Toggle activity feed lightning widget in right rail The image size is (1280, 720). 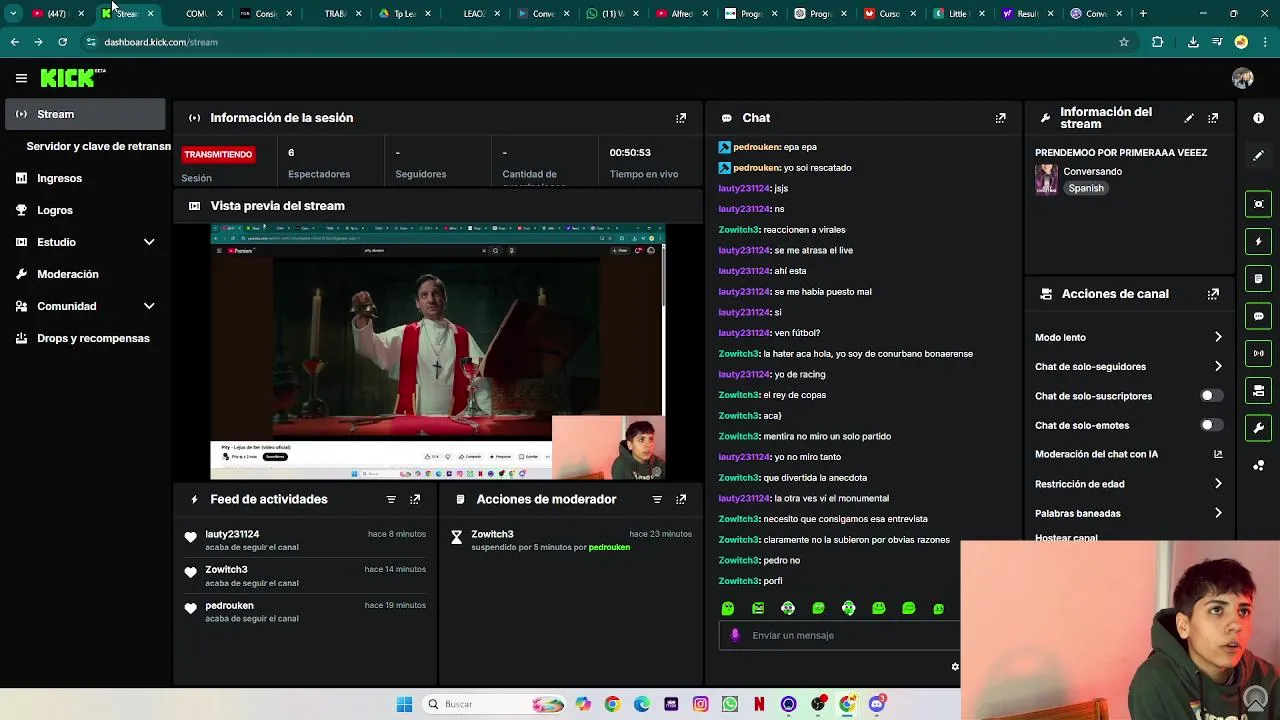(1258, 241)
